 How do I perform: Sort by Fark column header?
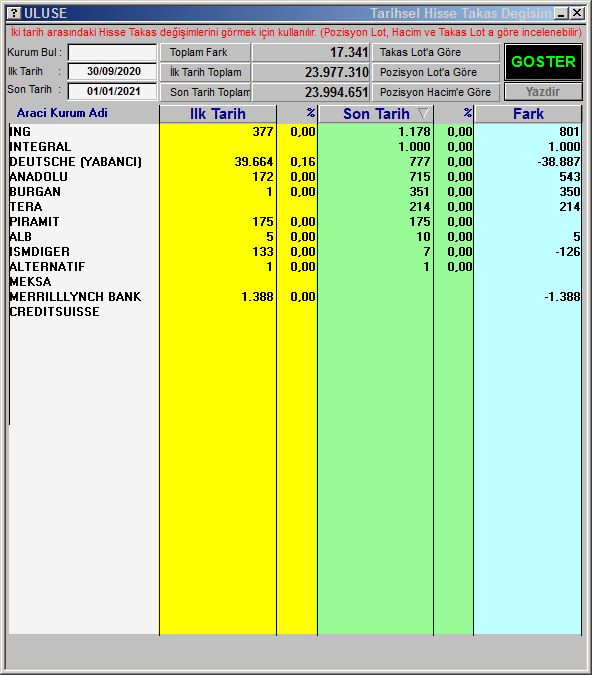pyautogui.click(x=528, y=114)
